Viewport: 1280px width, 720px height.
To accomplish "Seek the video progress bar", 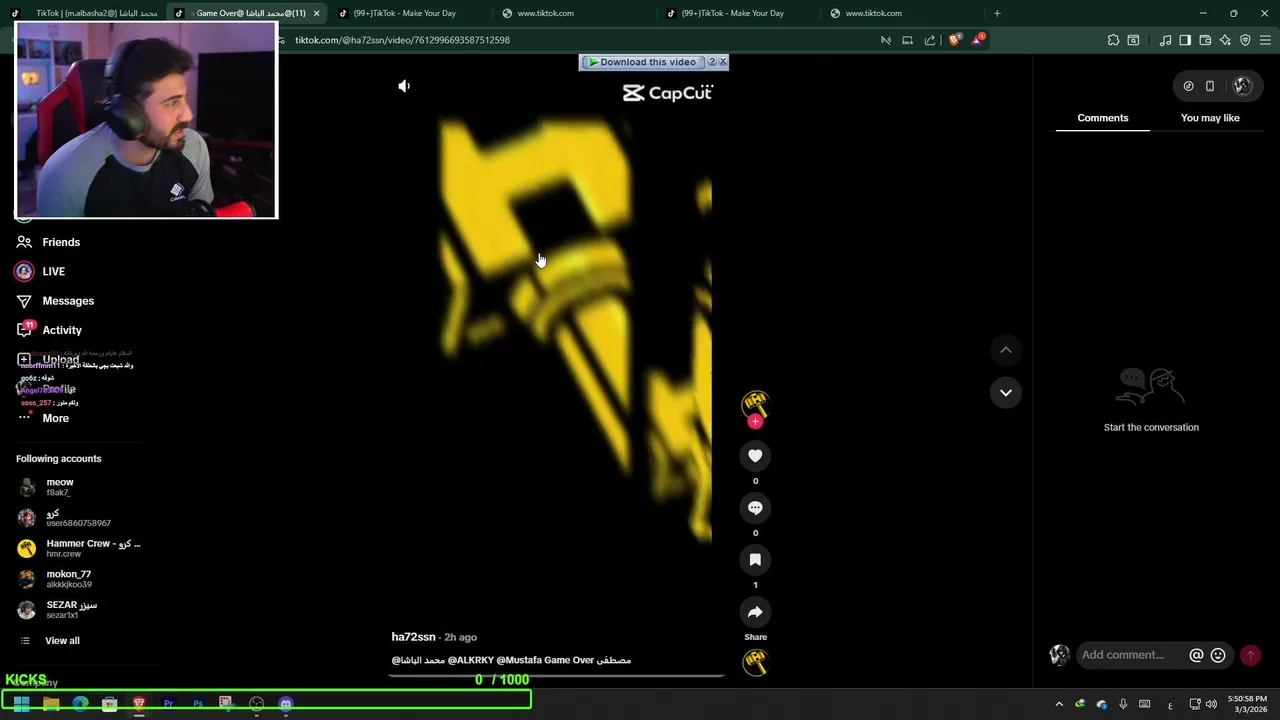I will [556, 675].
